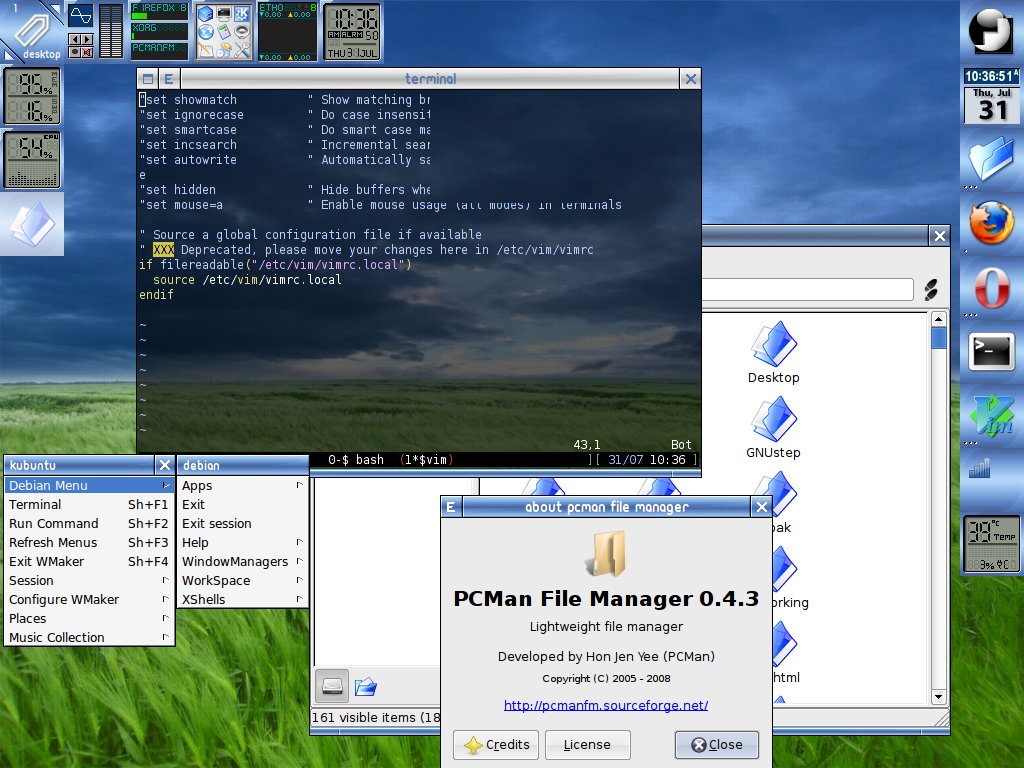The width and height of the screenshot is (1024, 768).
Task: Switch to previous workspace via the clip's bottom-left corner arrow
Action: (x=8, y=55)
